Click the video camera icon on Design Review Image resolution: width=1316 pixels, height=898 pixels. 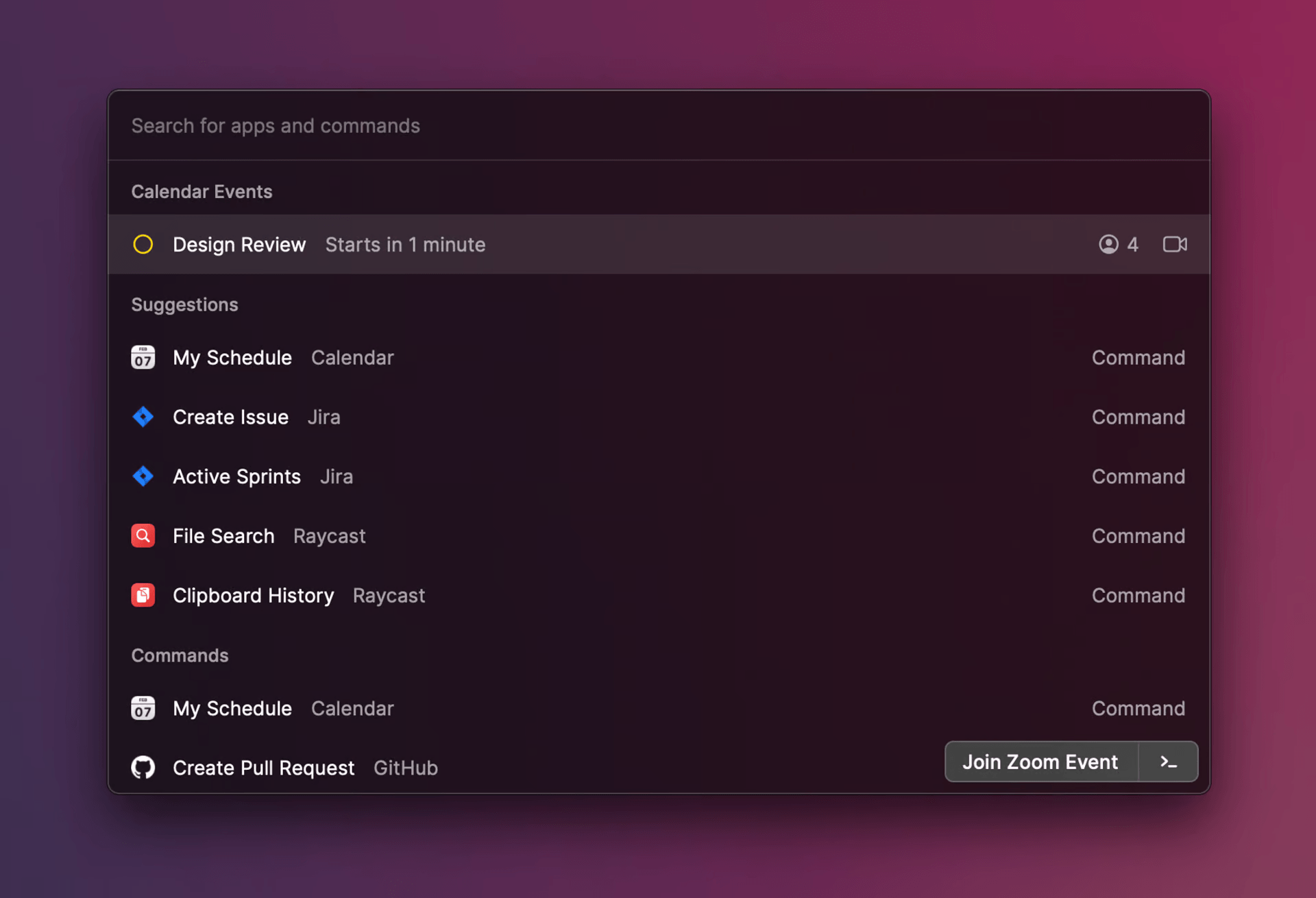coord(1175,245)
